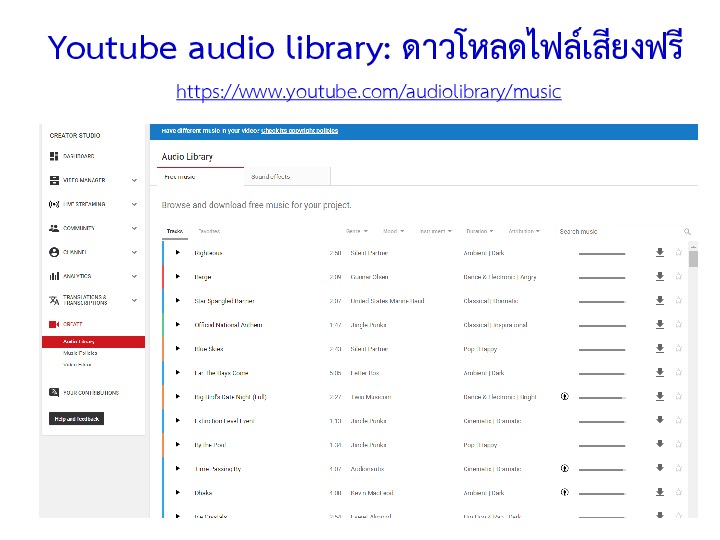The image size is (720, 540).
Task: Open the youtube.com/audiolibrary/music link
Action: 369,91
